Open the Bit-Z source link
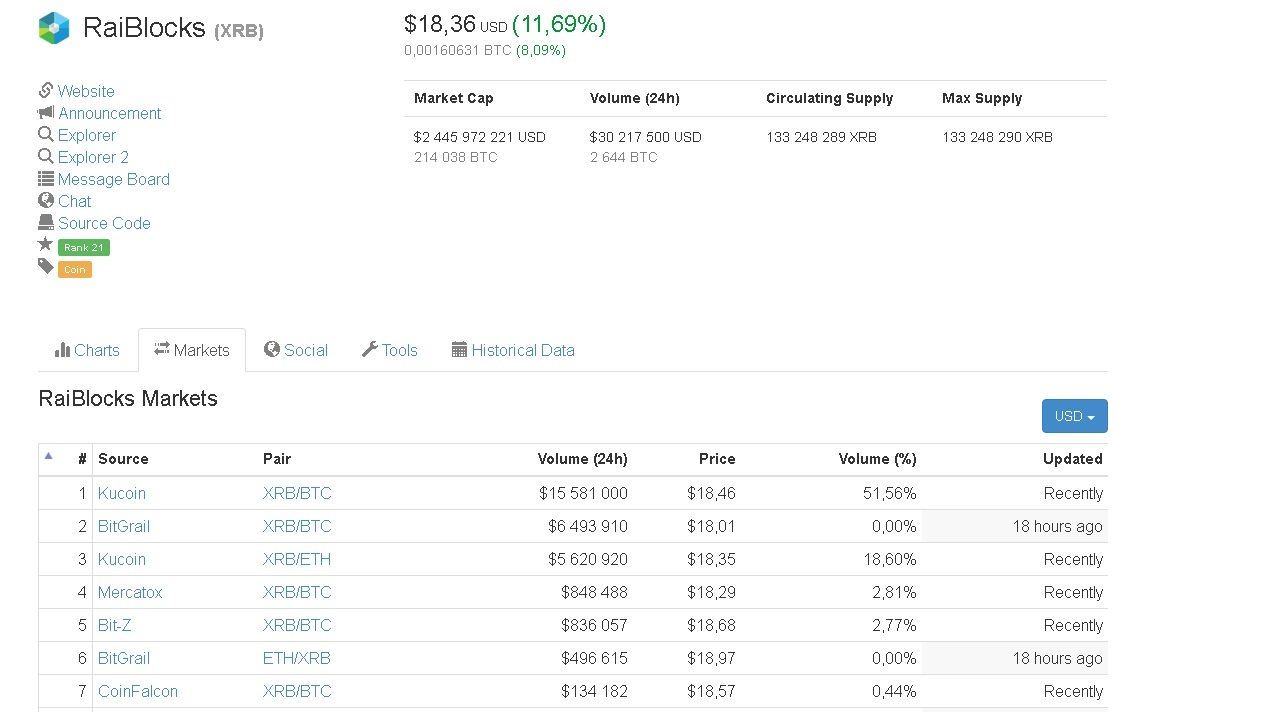1272x712 pixels. (115, 625)
